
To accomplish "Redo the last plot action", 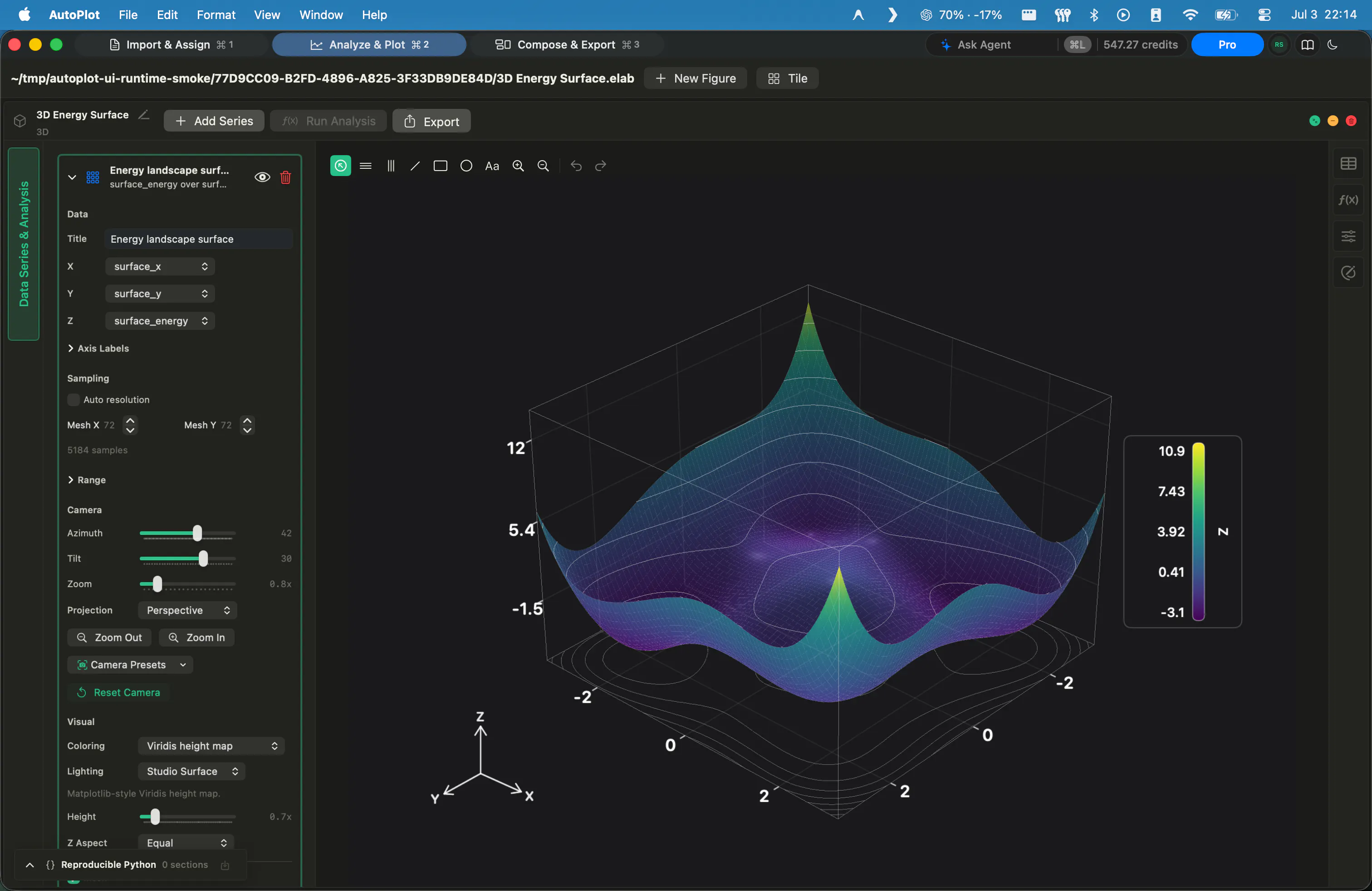I will [x=601, y=166].
